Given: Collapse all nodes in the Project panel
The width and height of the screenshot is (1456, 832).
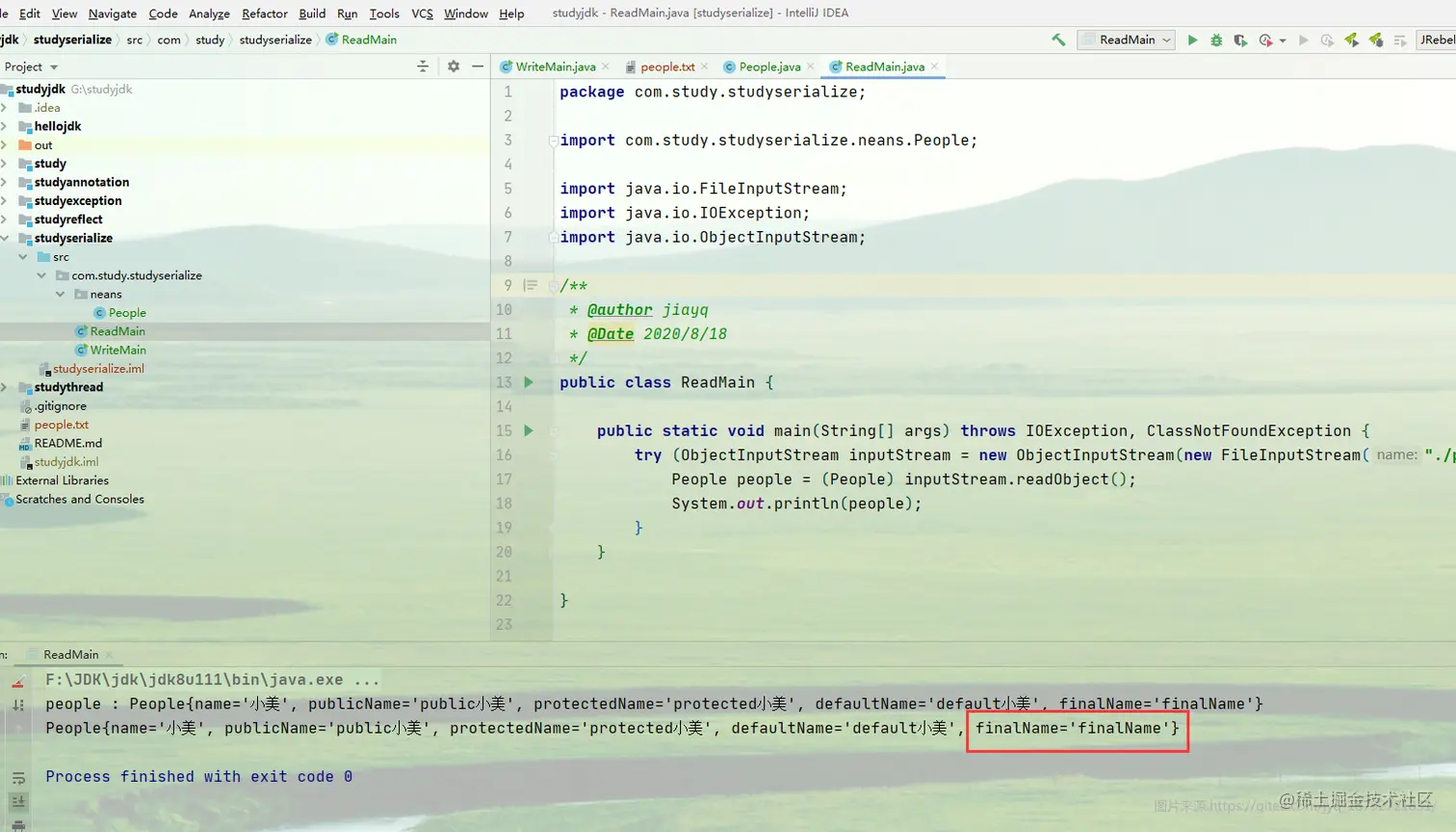Looking at the screenshot, I should click(423, 66).
